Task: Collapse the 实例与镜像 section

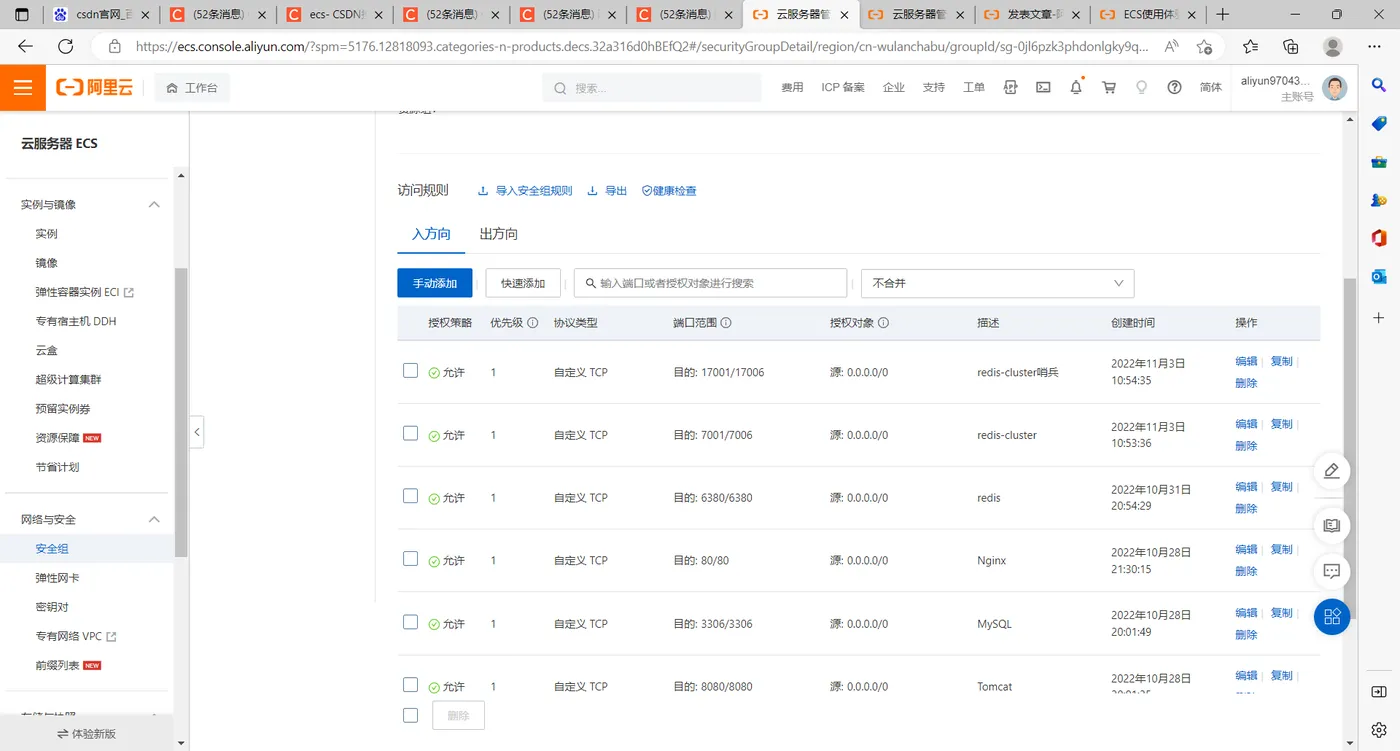Action: [154, 205]
